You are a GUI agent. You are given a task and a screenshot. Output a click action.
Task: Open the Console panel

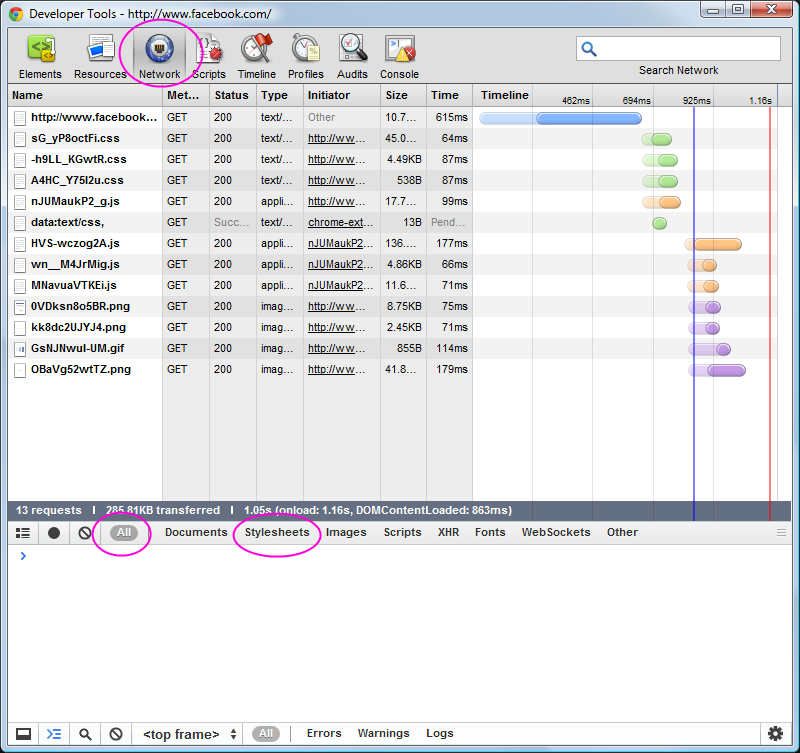pyautogui.click(x=399, y=57)
